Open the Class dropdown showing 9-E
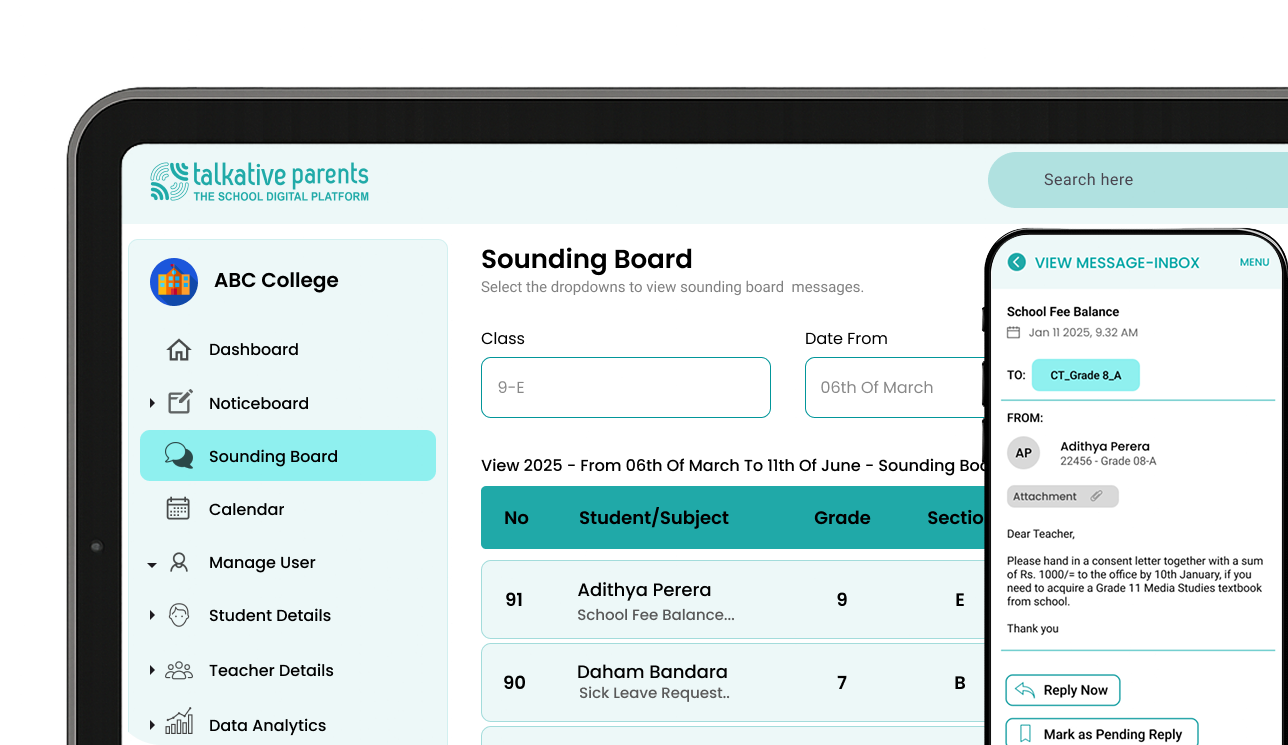This screenshot has height=745, width=1288. [x=625, y=387]
